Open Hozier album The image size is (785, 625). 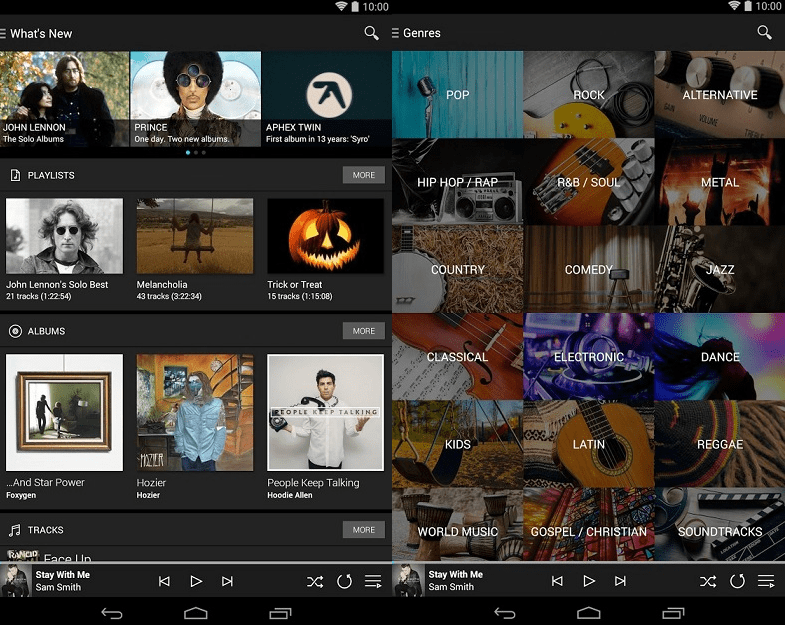[195, 427]
